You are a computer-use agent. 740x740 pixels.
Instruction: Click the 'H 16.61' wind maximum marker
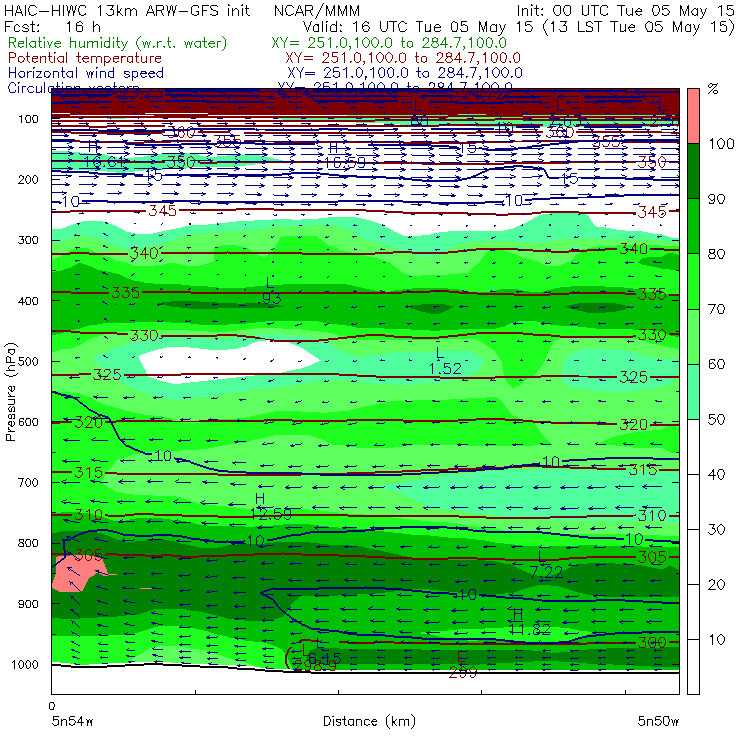(x=105, y=155)
